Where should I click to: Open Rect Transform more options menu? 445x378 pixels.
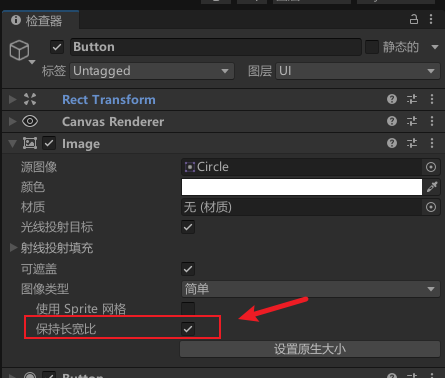point(432,99)
